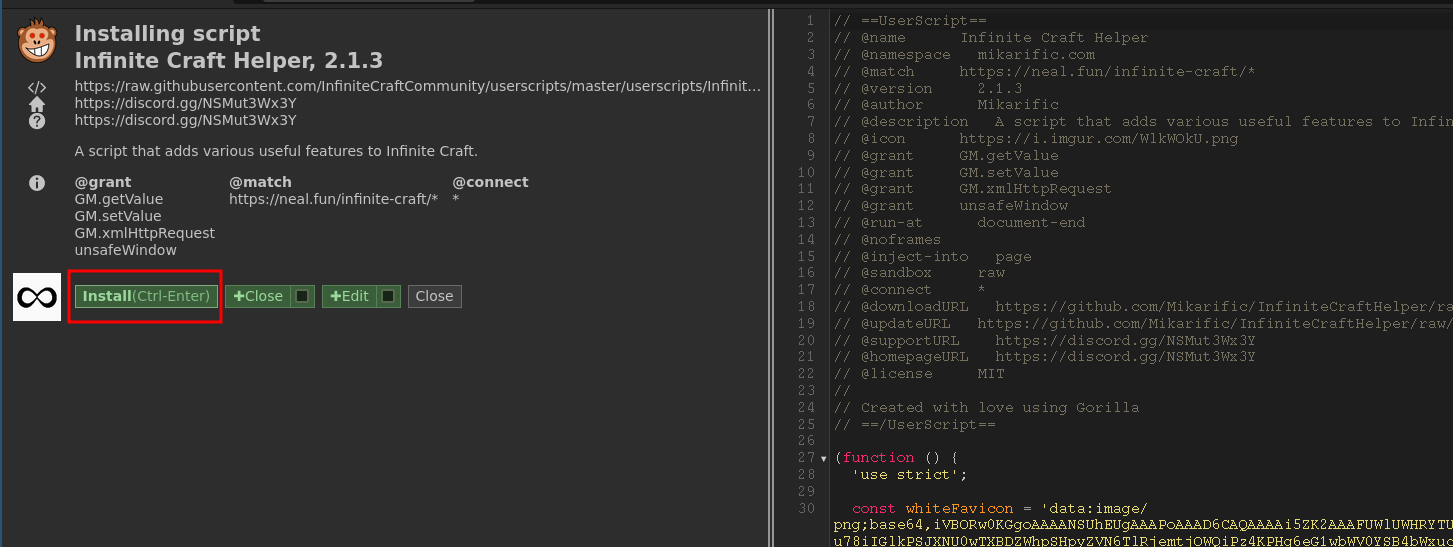The image size is (1453, 547).
Task: Click the unsafeWindow grant entry in left panel
Action: [126, 250]
